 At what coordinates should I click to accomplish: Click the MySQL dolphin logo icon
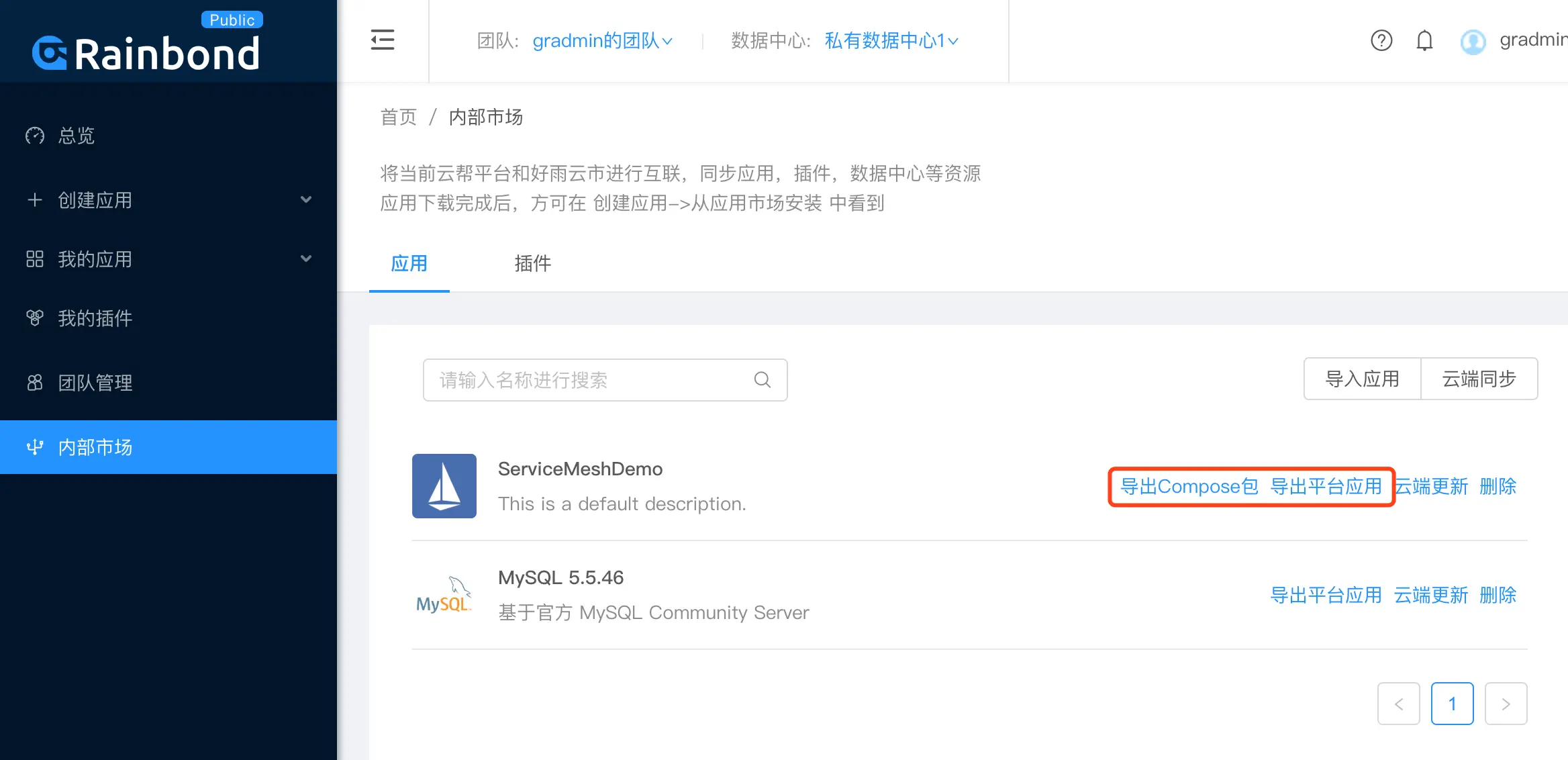[x=444, y=595]
